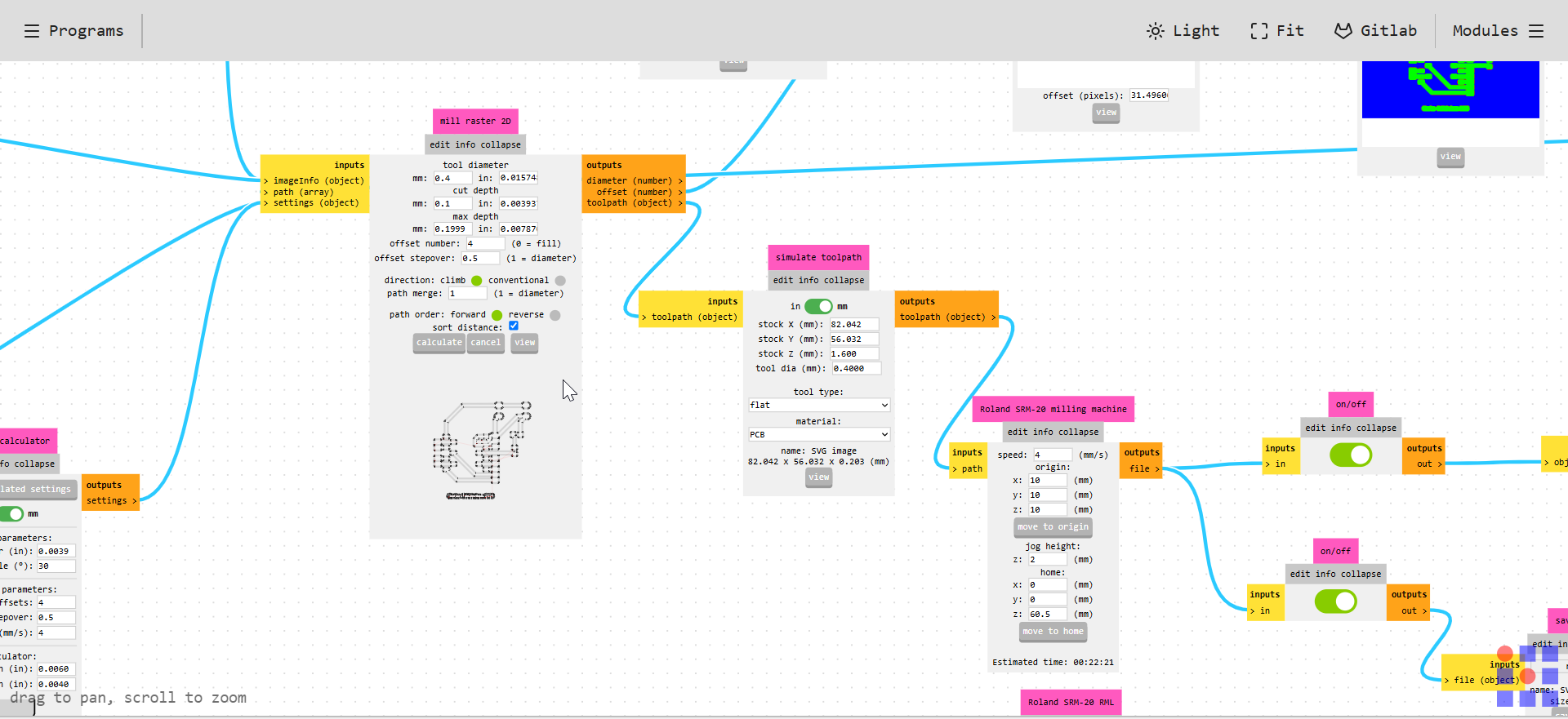Image resolution: width=1568 pixels, height=719 pixels.
Task: Select conventional direction radio button
Action: [x=560, y=281]
